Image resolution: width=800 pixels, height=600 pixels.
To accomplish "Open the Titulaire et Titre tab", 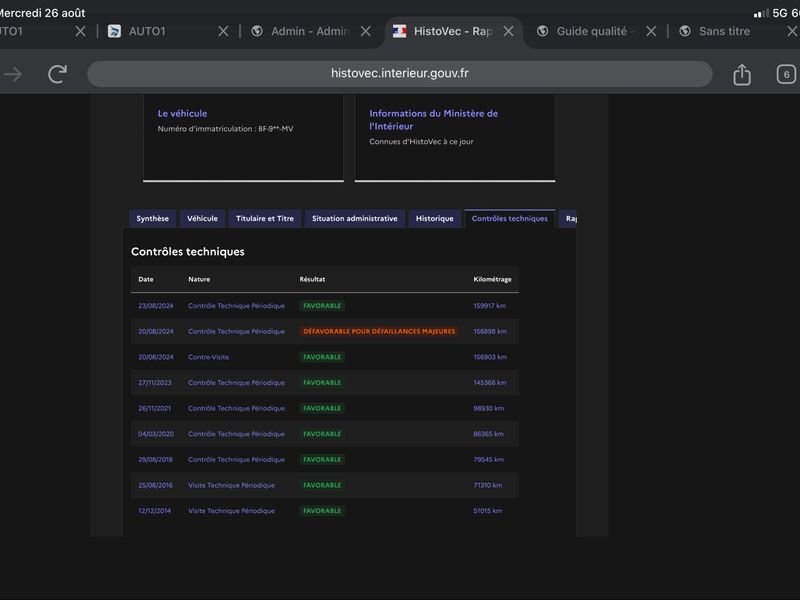I will pyautogui.click(x=265, y=218).
